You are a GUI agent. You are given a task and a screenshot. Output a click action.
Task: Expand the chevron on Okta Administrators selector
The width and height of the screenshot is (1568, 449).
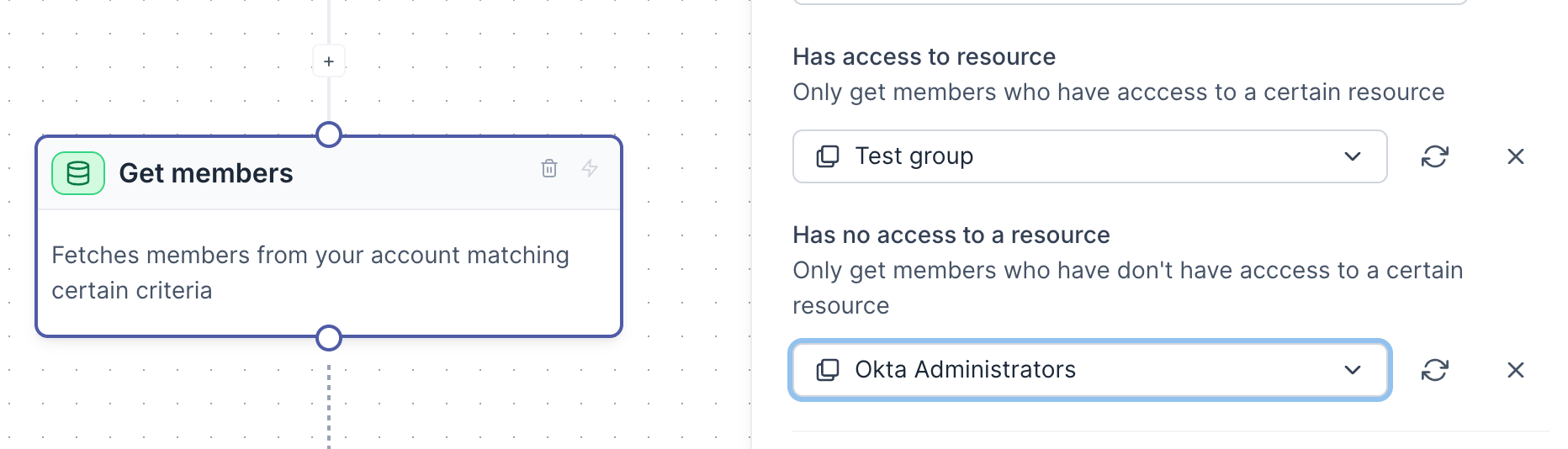click(1352, 370)
